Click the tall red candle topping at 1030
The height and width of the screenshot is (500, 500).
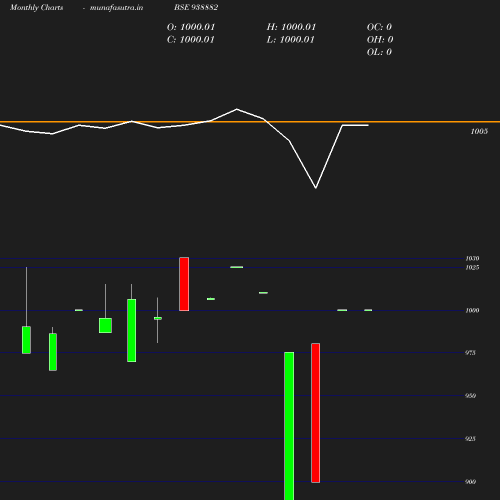click(184, 284)
